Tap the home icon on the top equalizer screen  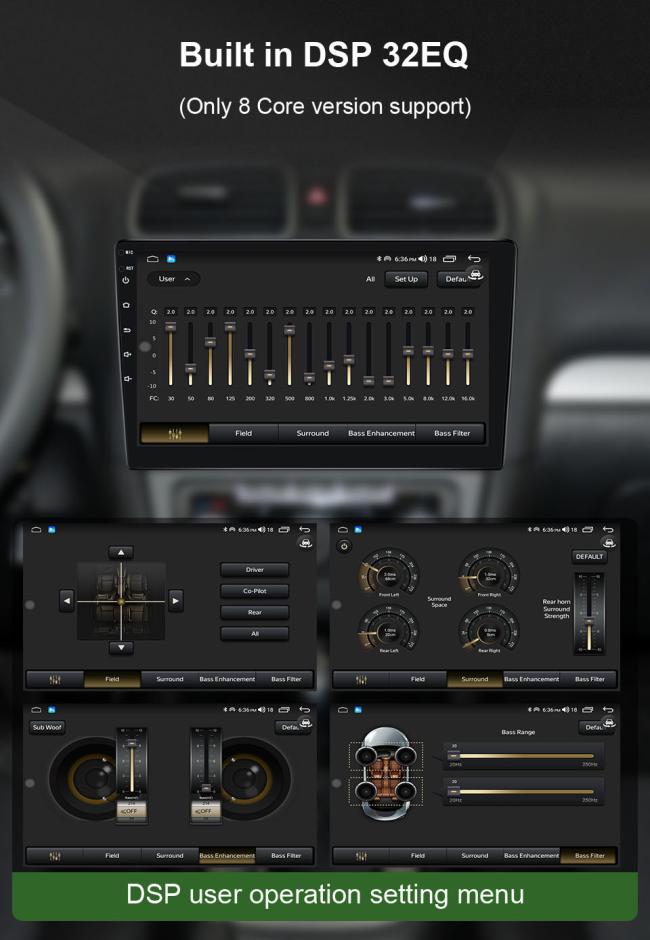[x=153, y=259]
